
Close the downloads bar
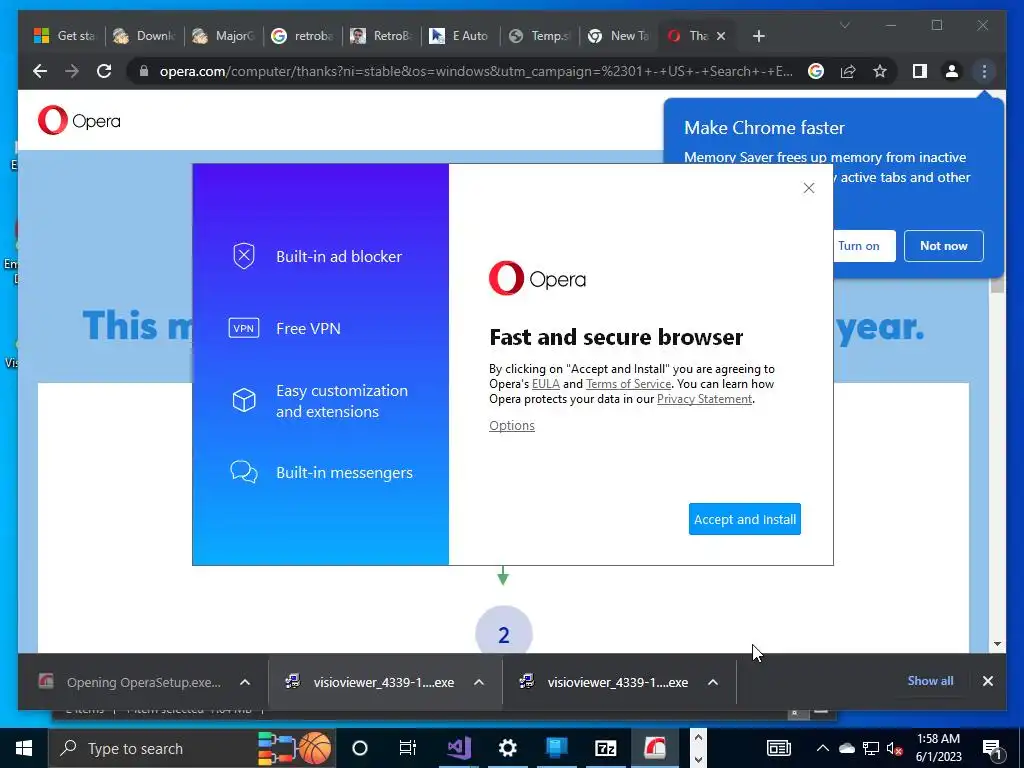[987, 681]
